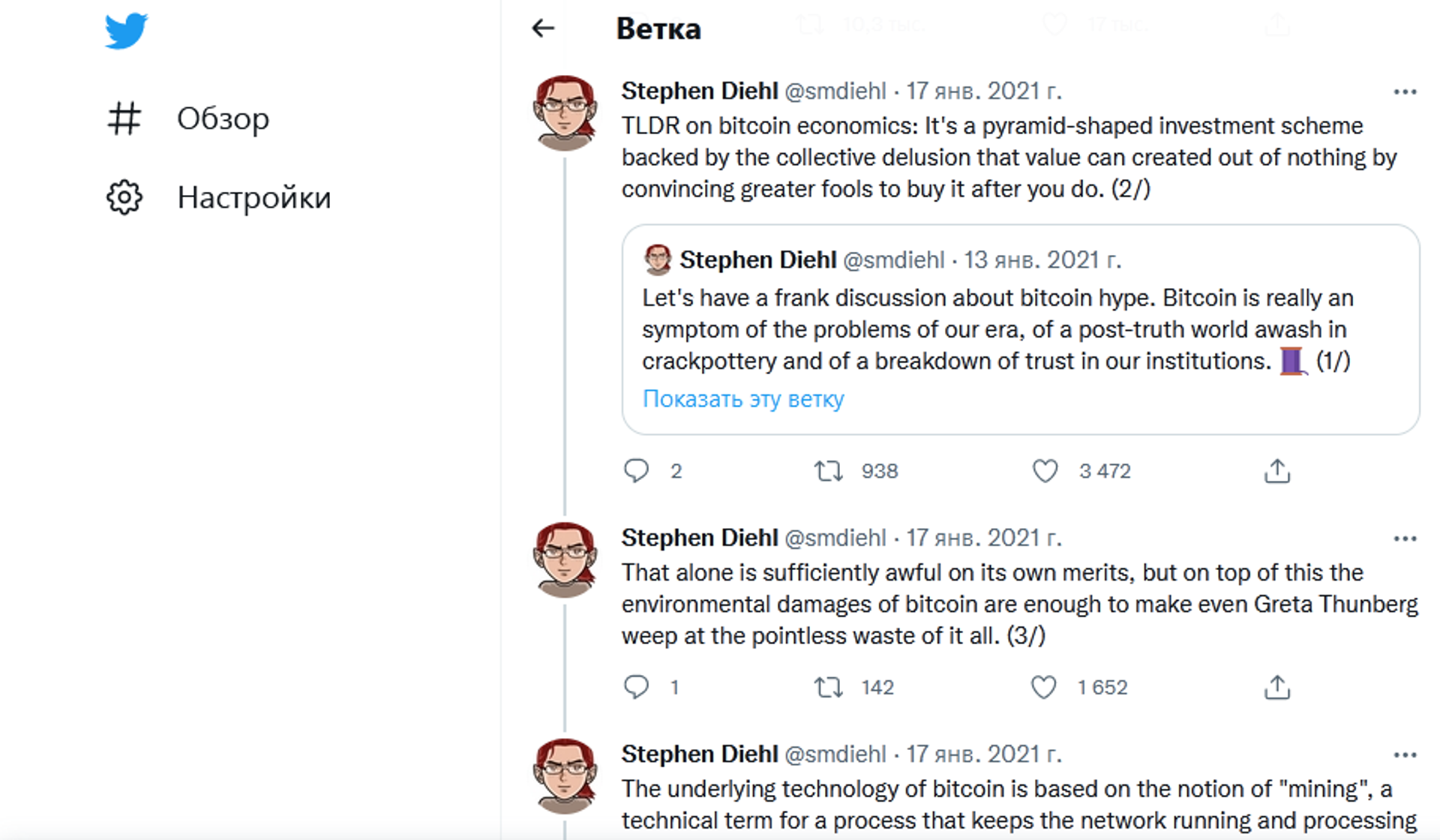Reply to the (2/) bitcoin economics tweet
This screenshot has height=840, width=1440.
click(x=636, y=471)
